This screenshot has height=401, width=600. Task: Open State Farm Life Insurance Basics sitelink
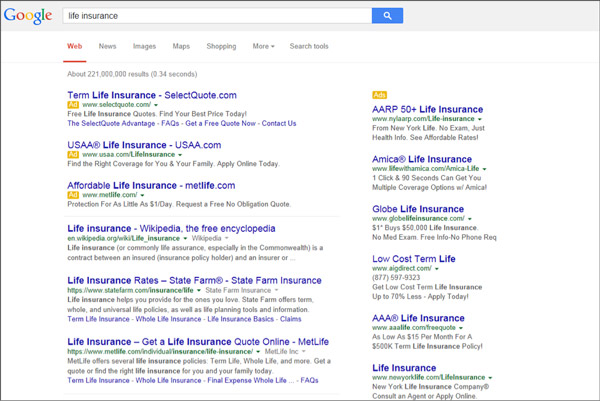pyautogui.click(x=241, y=319)
